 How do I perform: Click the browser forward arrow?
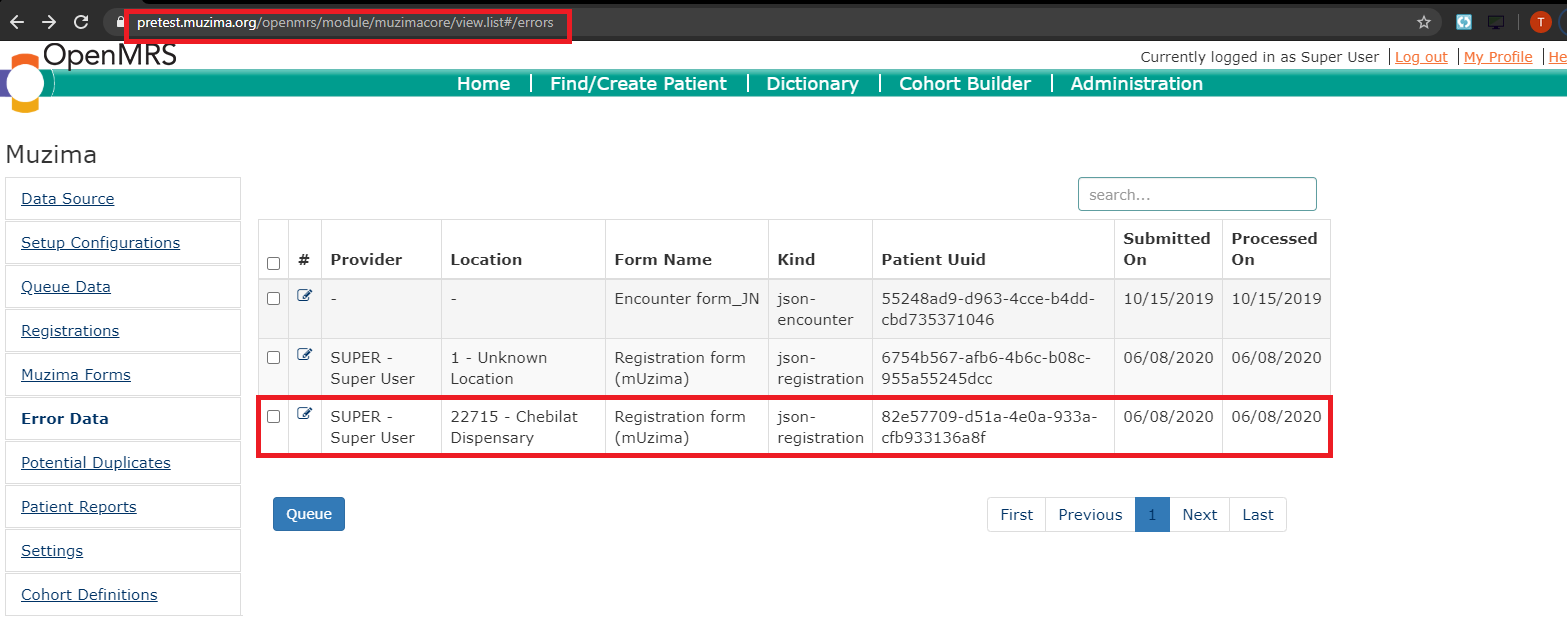49,22
